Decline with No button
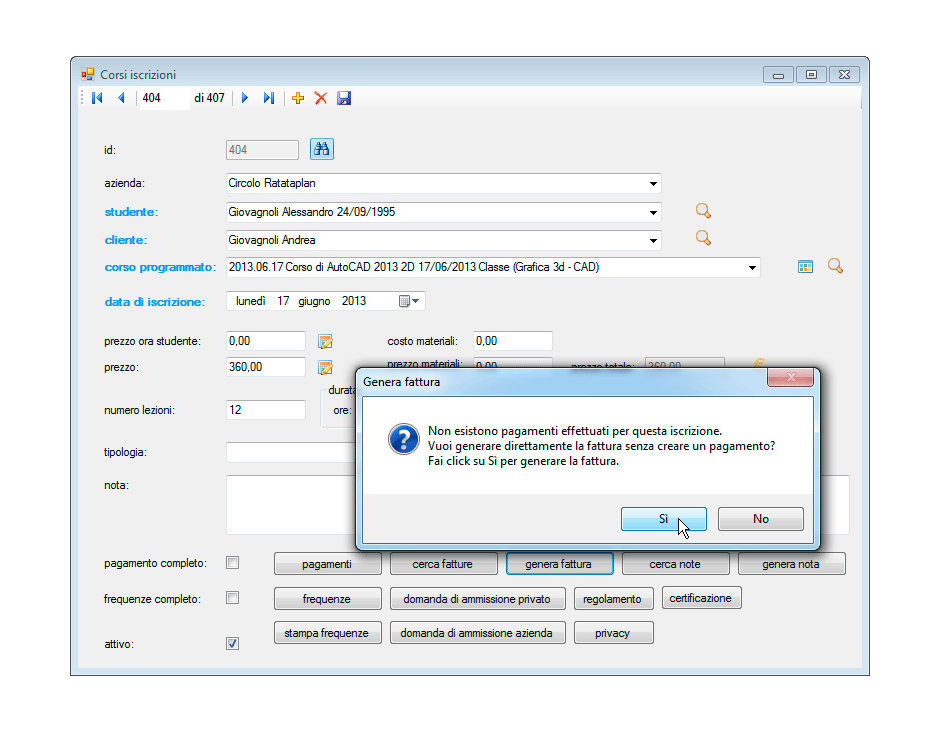Viewport: 940px width, 732px height. point(761,519)
